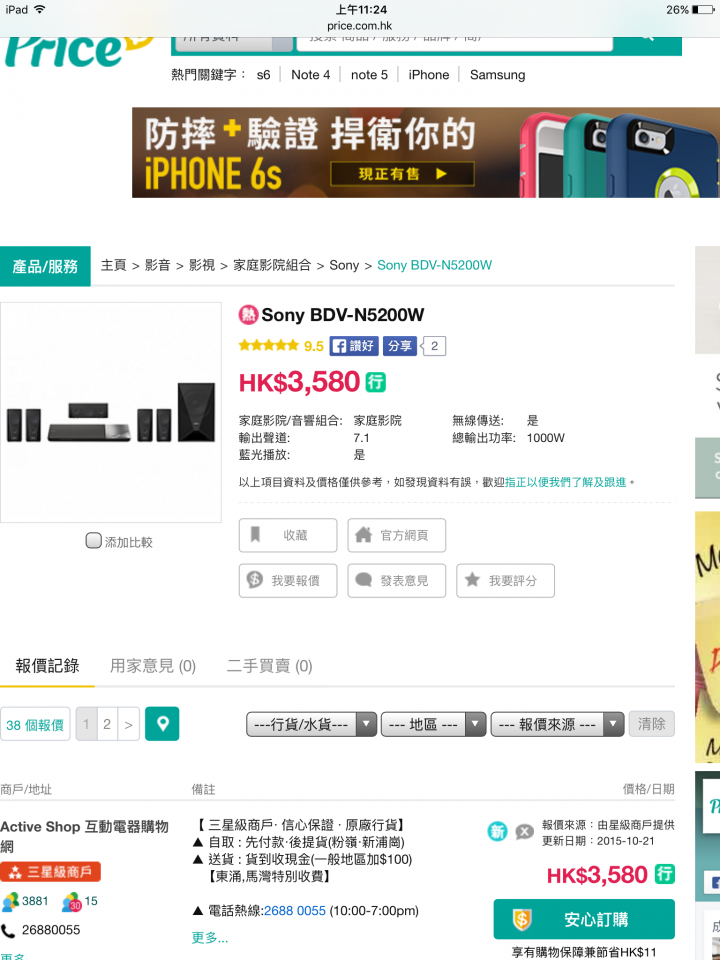Select the 報價記錄 tab
Viewport: 720px width, 960px height.
click(x=47, y=666)
